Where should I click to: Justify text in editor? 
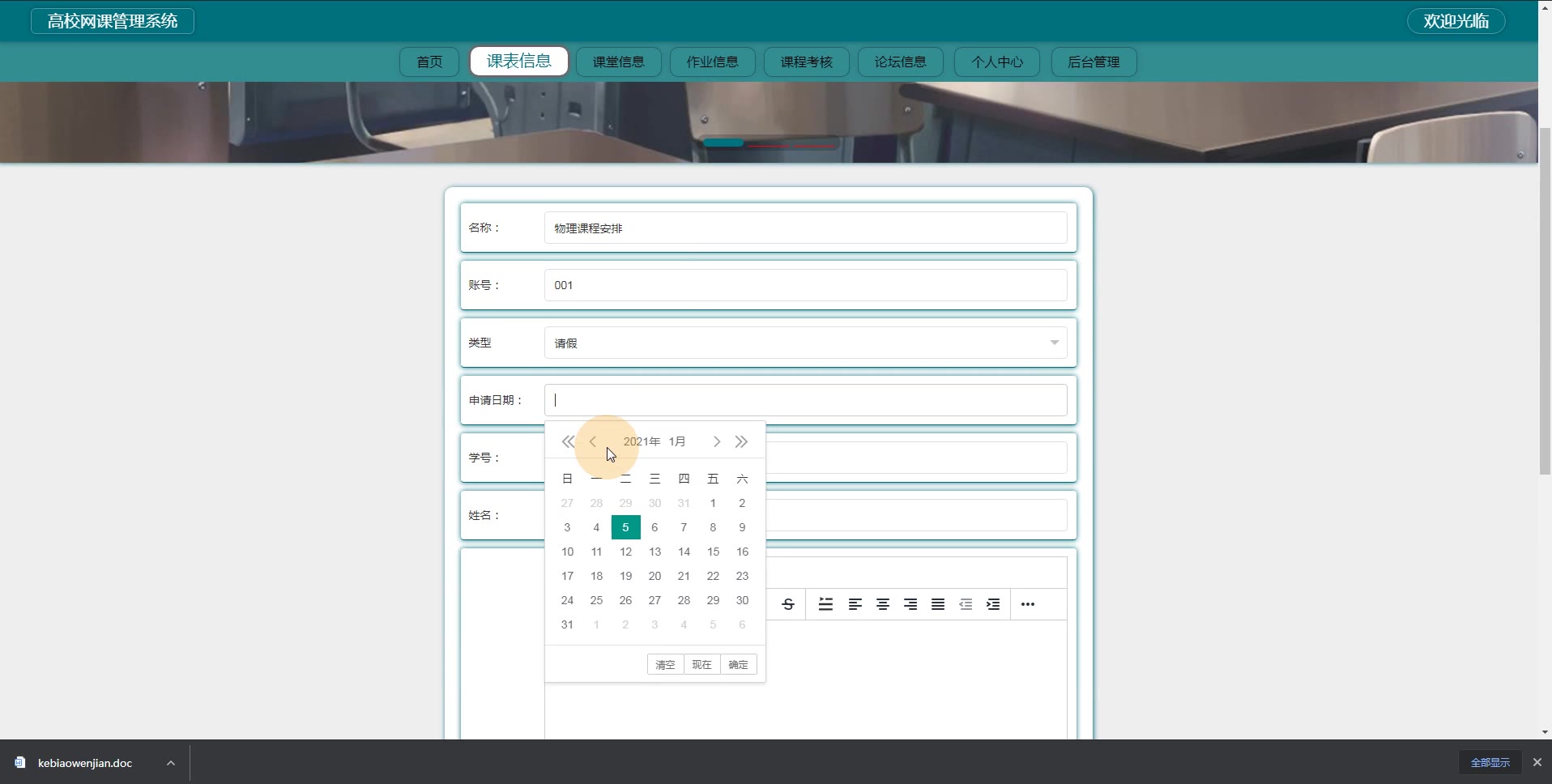click(938, 604)
